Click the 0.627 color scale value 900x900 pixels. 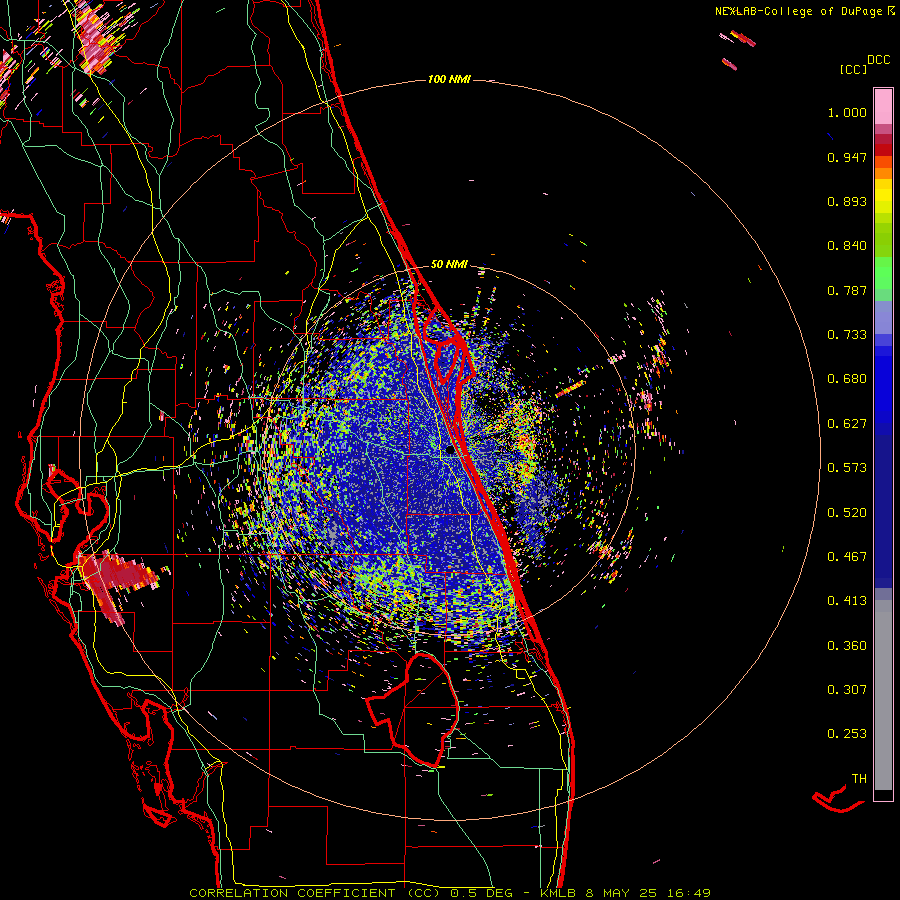(847, 424)
